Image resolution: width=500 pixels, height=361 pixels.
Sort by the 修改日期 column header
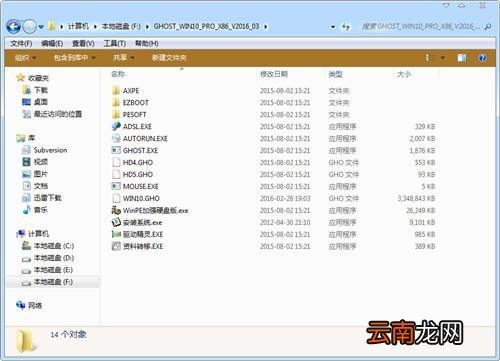tap(274, 74)
